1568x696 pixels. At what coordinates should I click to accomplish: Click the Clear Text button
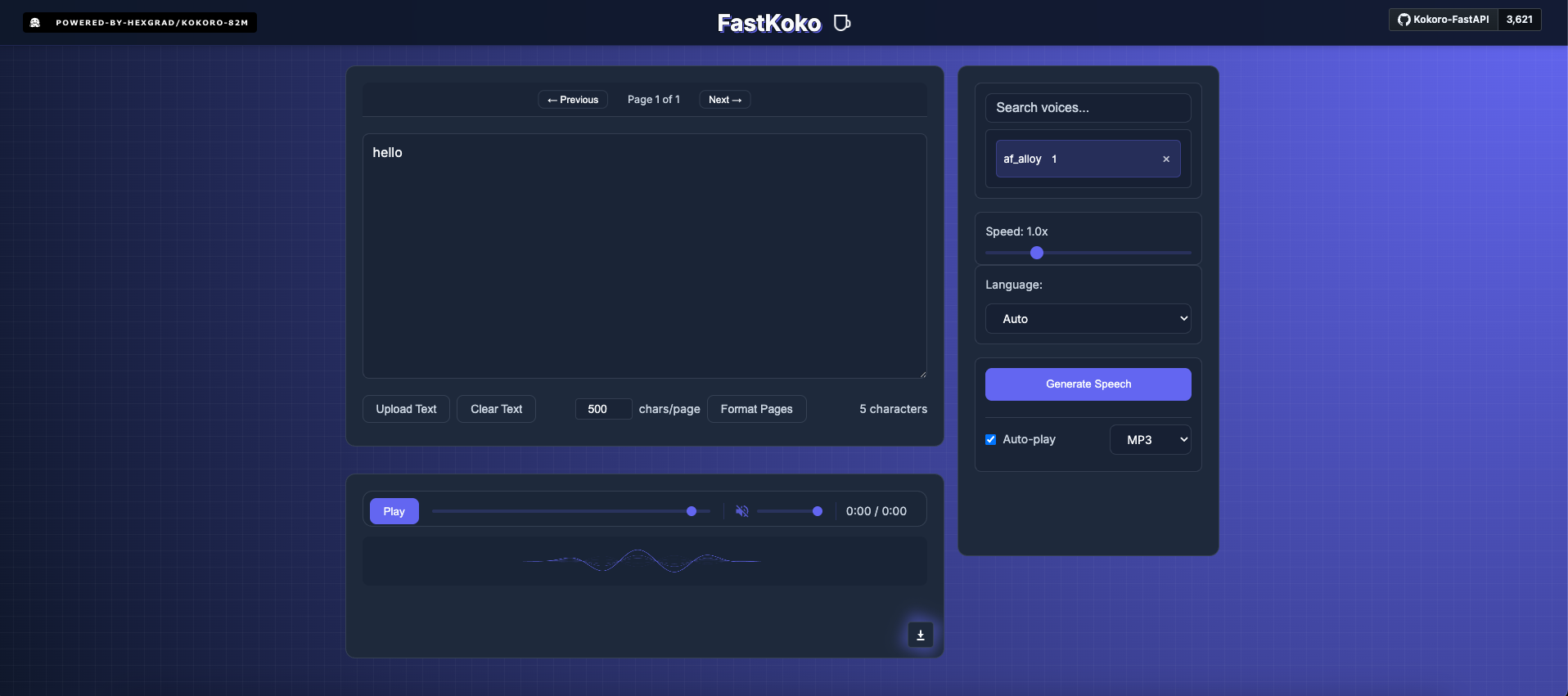(x=496, y=409)
